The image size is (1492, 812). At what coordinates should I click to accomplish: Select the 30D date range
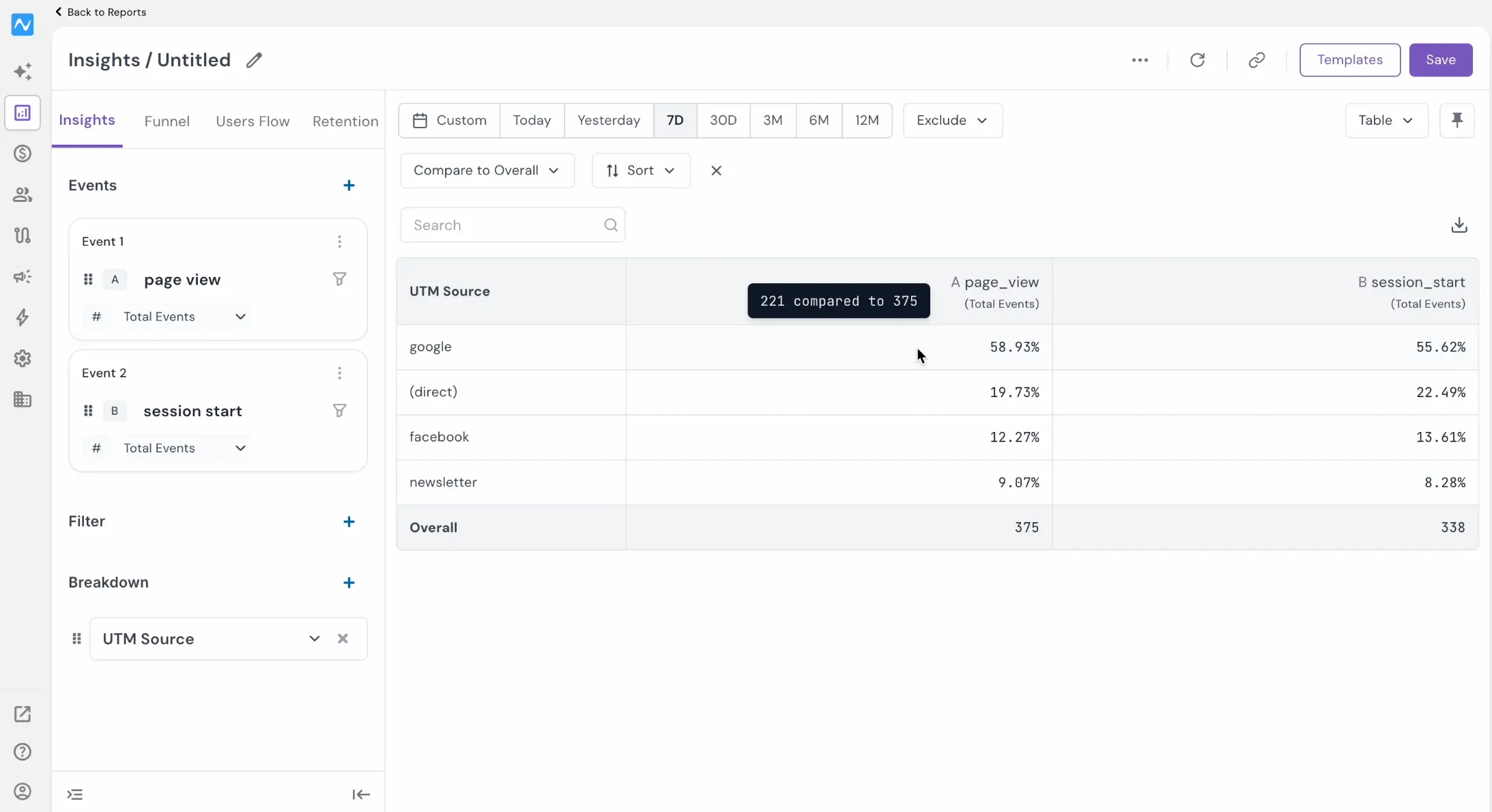click(723, 121)
